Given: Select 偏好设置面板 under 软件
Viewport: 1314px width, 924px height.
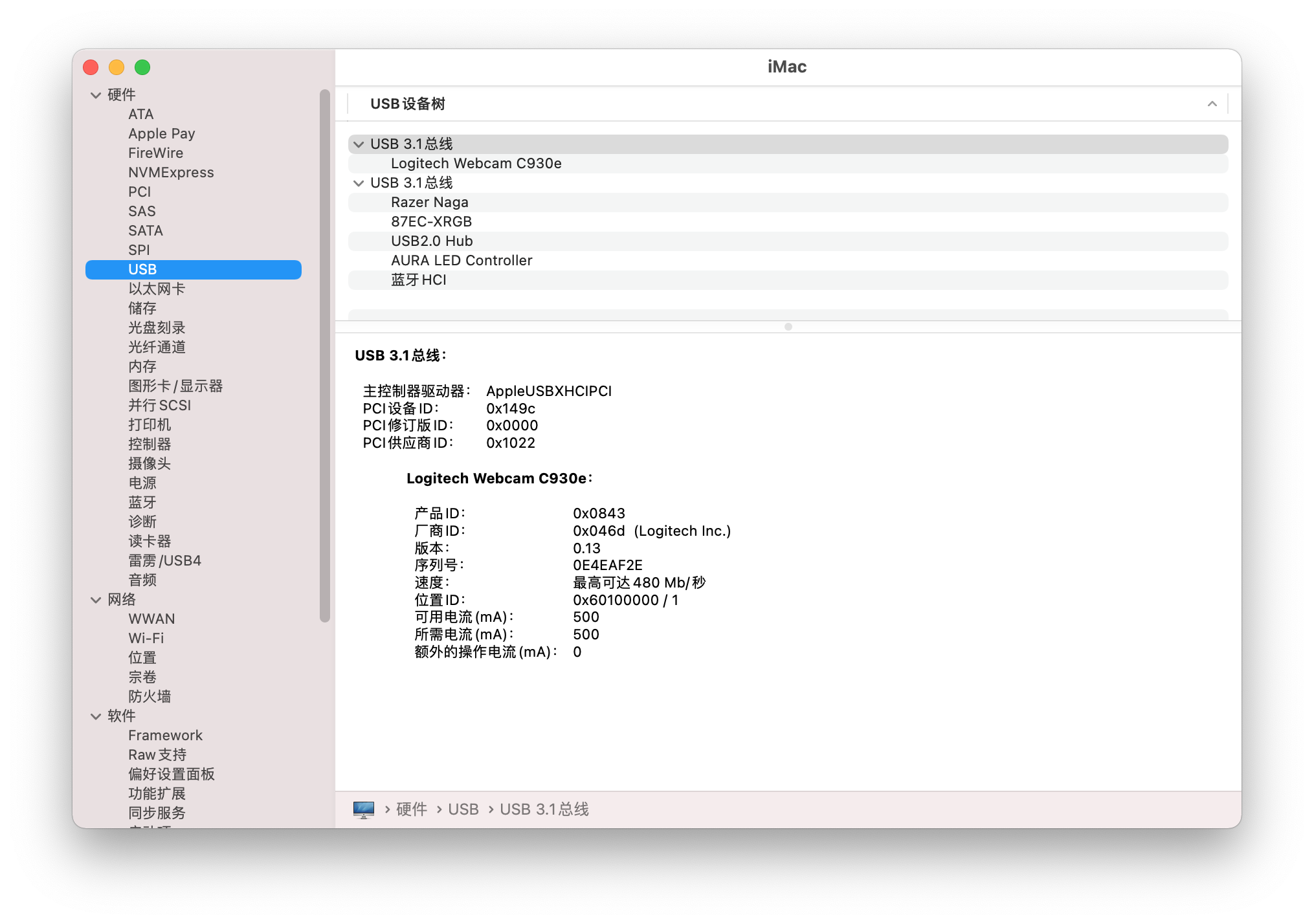Looking at the screenshot, I should [172, 775].
